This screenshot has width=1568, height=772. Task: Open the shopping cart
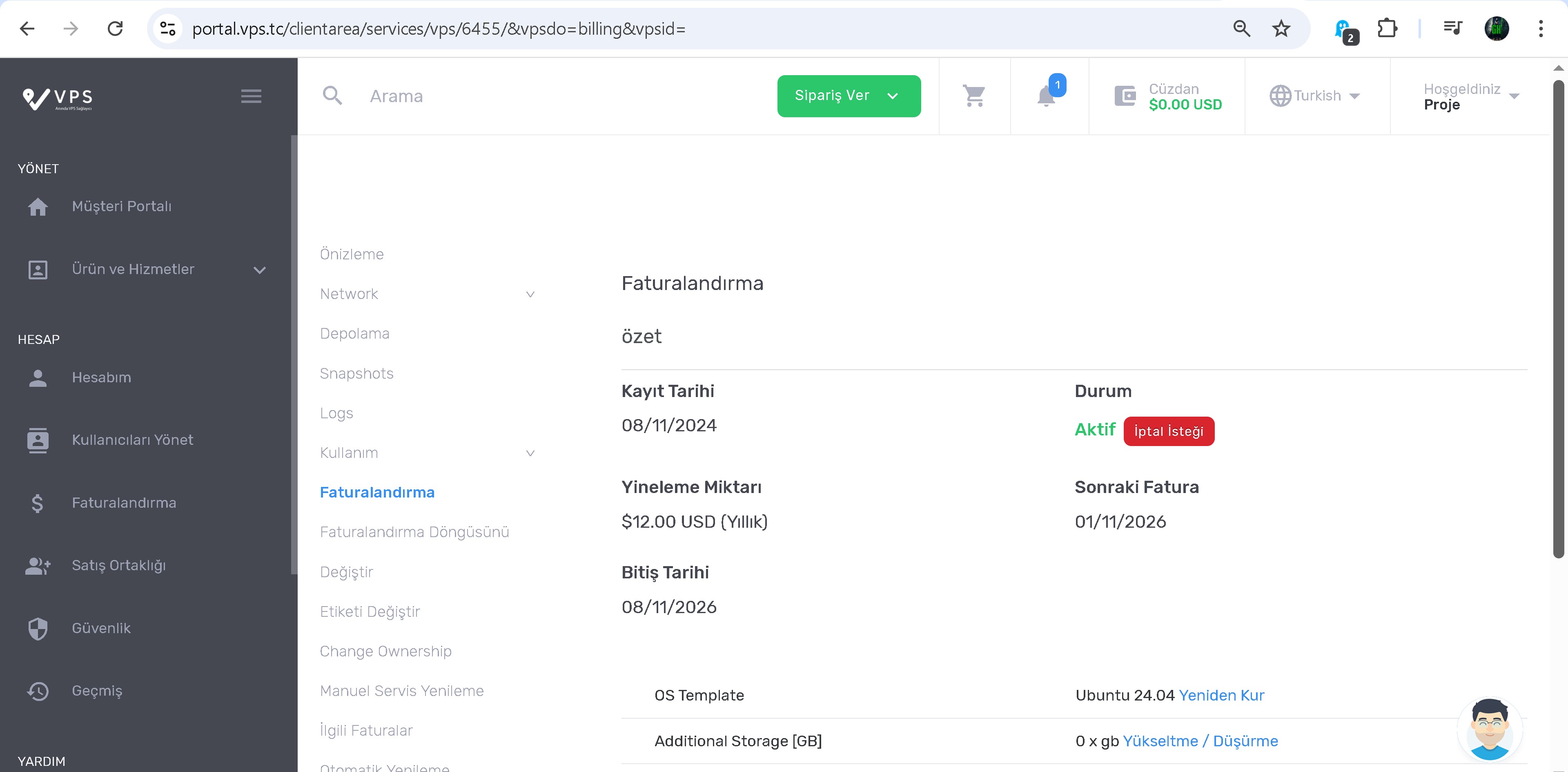tap(975, 96)
